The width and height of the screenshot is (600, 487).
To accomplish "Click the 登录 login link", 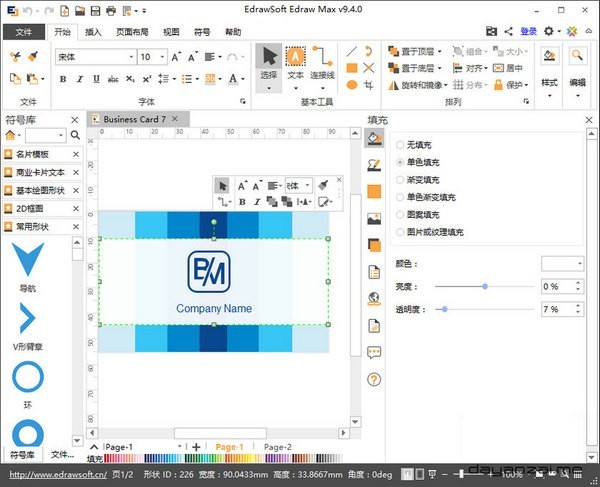I will [x=529, y=31].
